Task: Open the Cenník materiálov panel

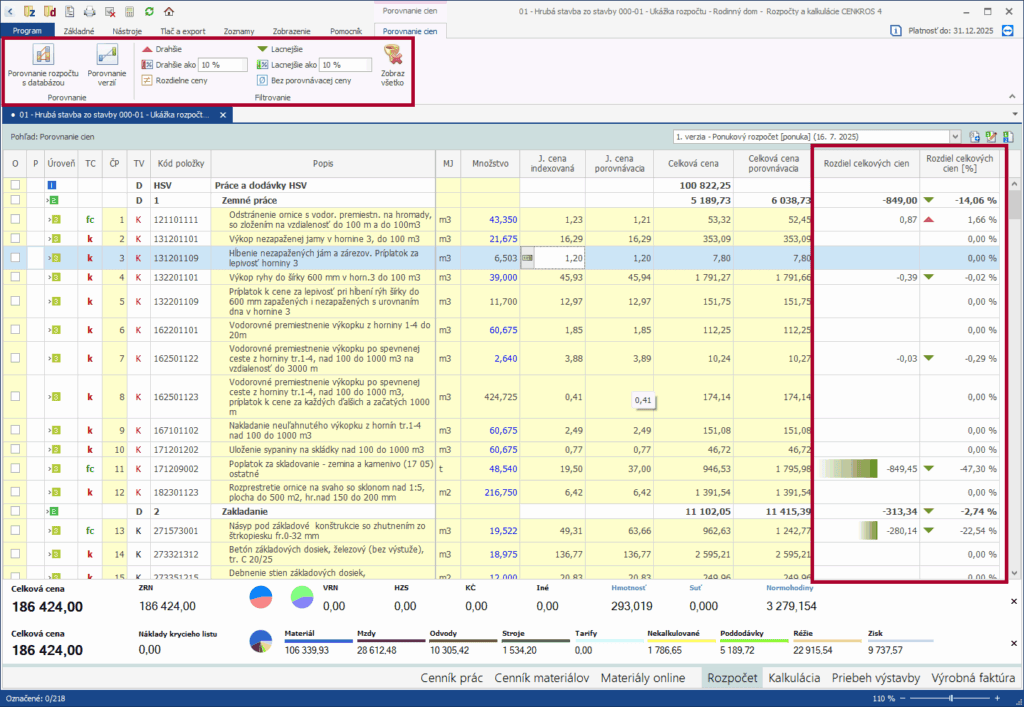Action: pyautogui.click(x=541, y=678)
